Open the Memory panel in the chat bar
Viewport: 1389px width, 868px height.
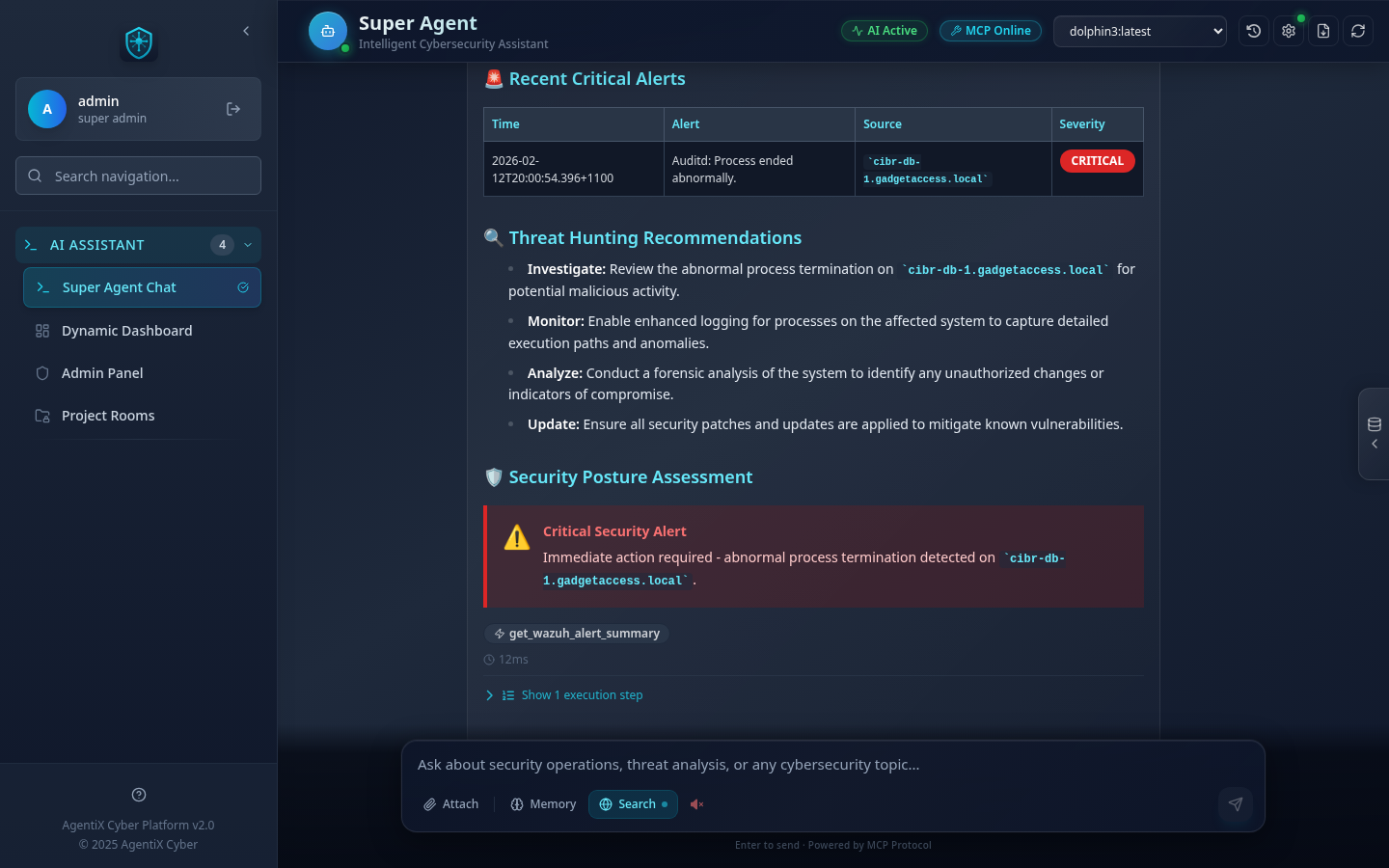[542, 803]
